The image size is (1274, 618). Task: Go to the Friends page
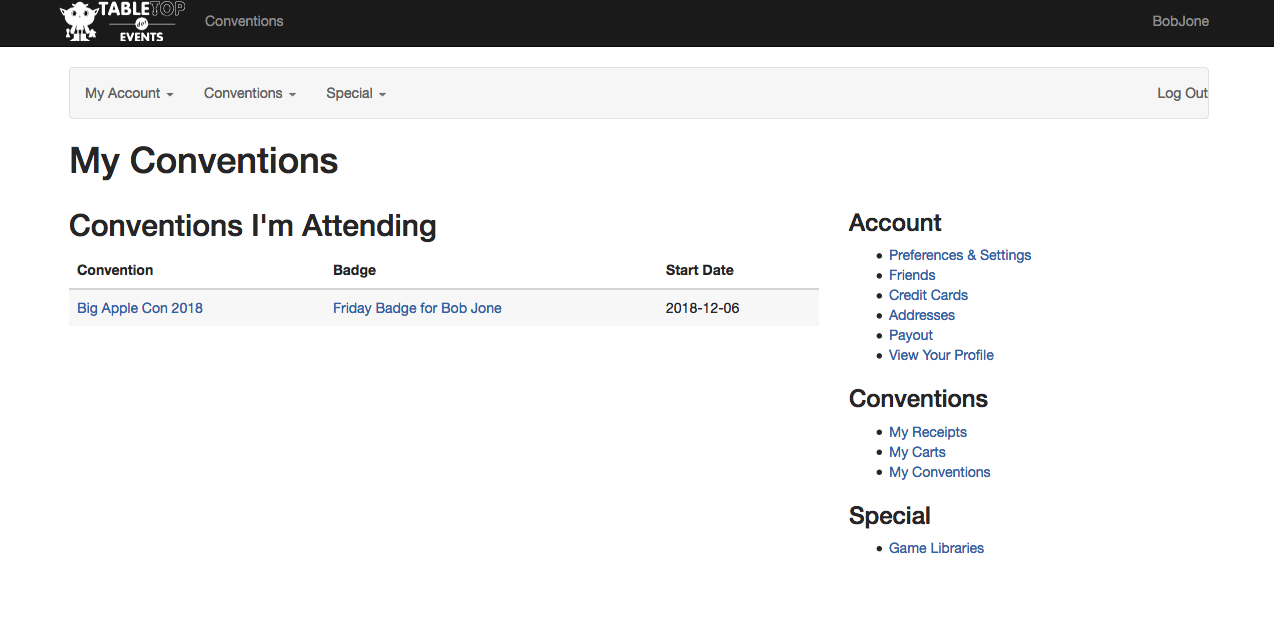tap(912, 275)
